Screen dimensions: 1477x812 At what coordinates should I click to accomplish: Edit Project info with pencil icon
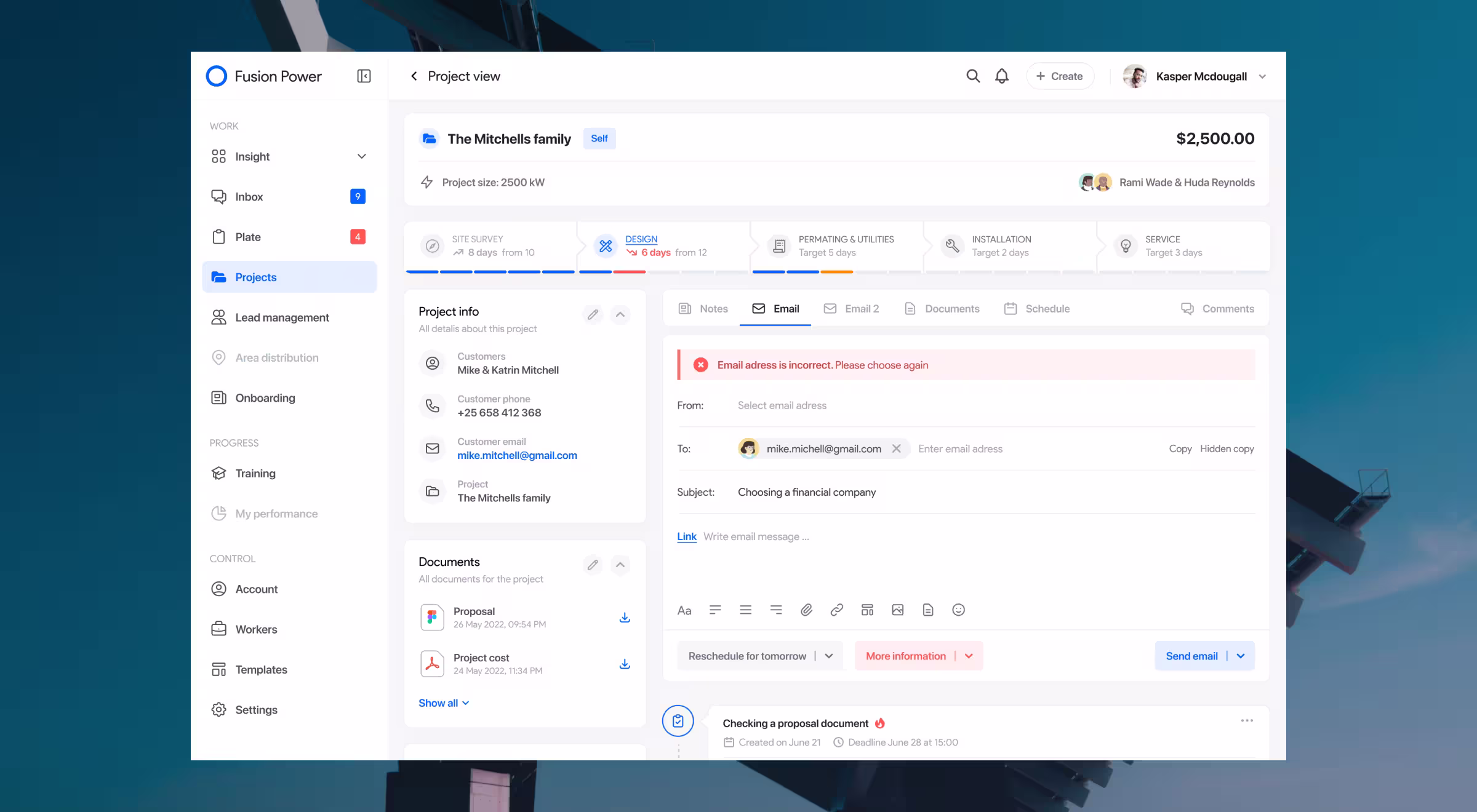[593, 314]
